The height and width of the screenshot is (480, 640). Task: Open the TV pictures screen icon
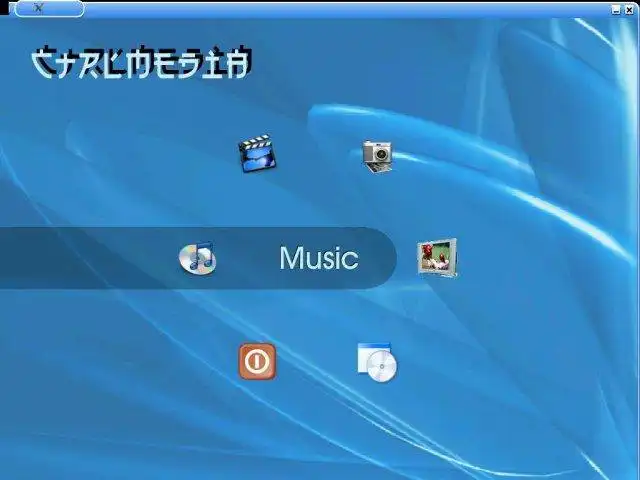point(437,258)
